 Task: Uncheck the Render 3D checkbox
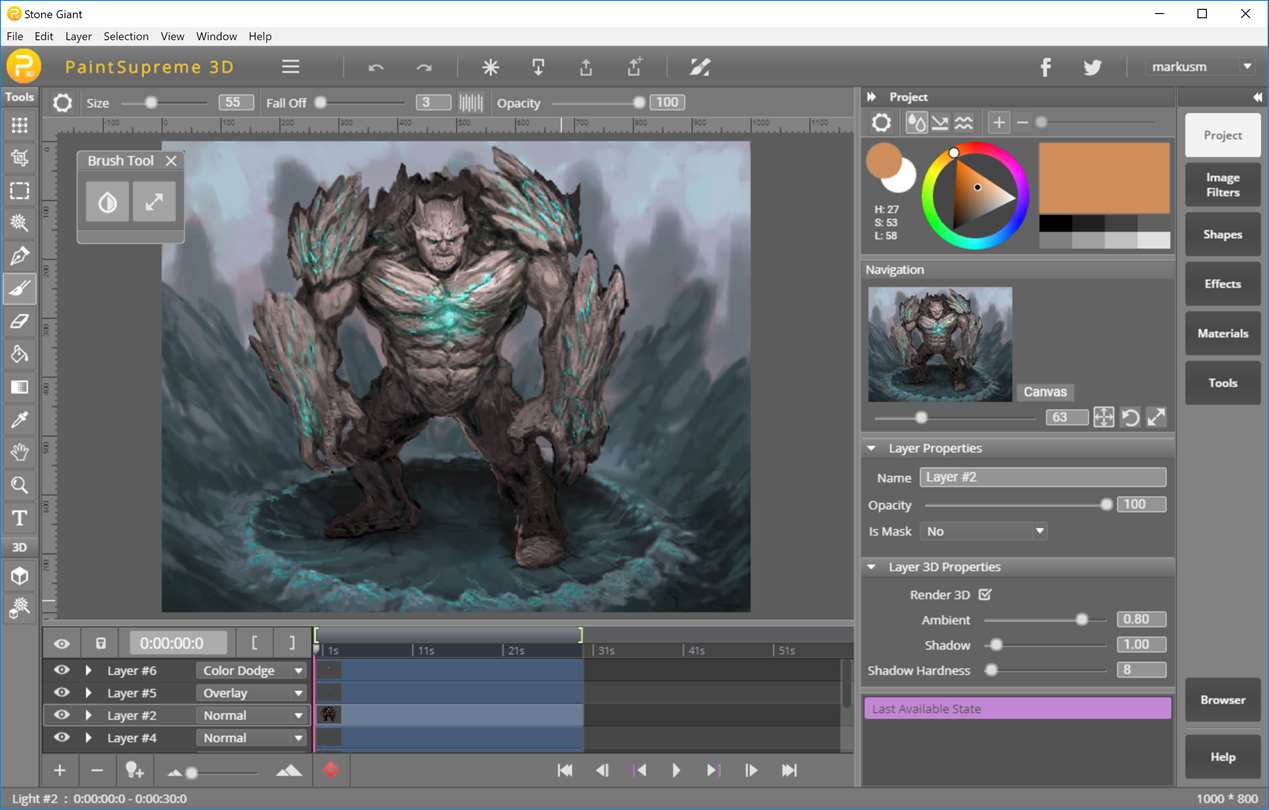[x=985, y=595]
